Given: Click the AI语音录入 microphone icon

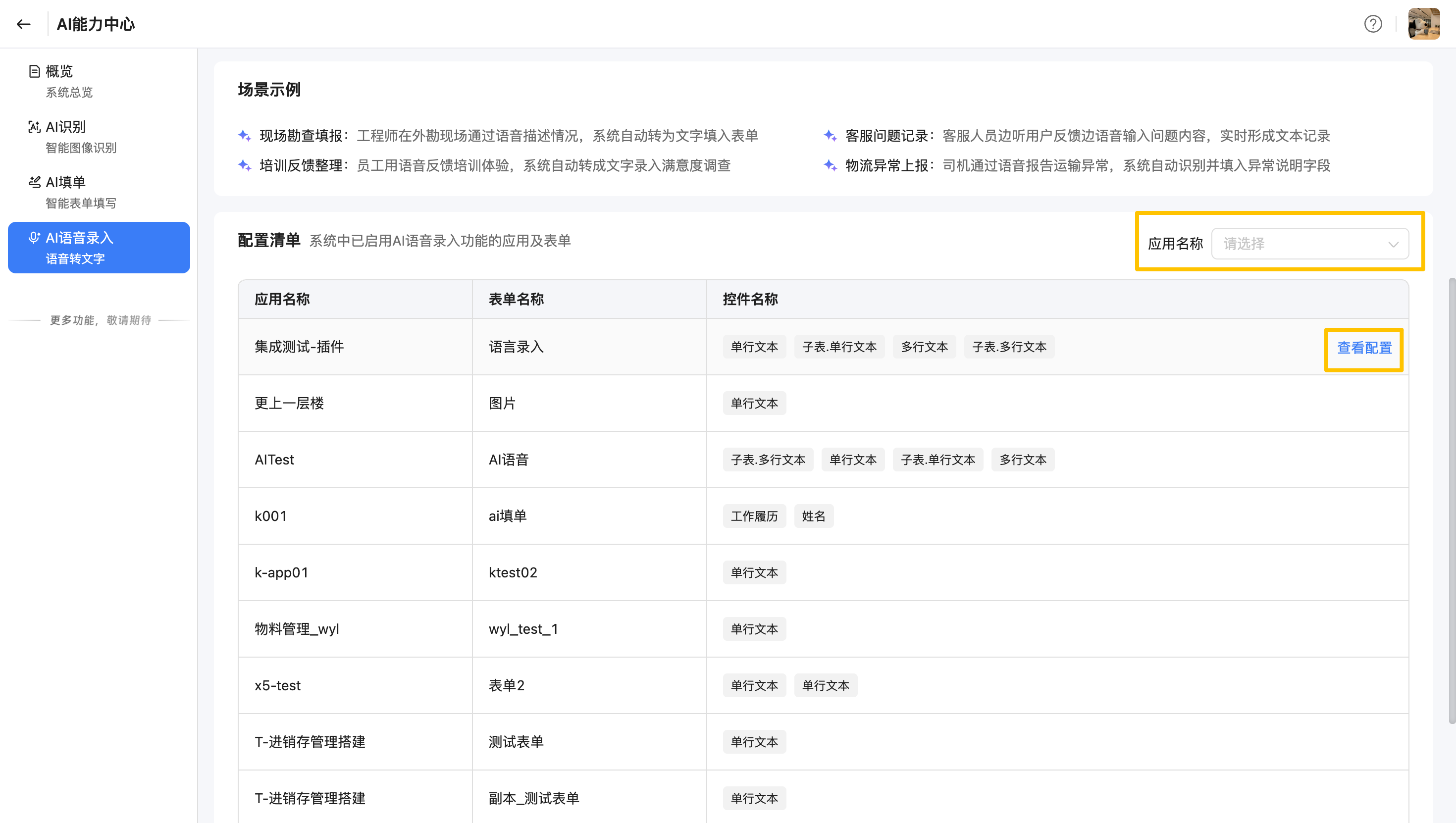Looking at the screenshot, I should 35,237.
